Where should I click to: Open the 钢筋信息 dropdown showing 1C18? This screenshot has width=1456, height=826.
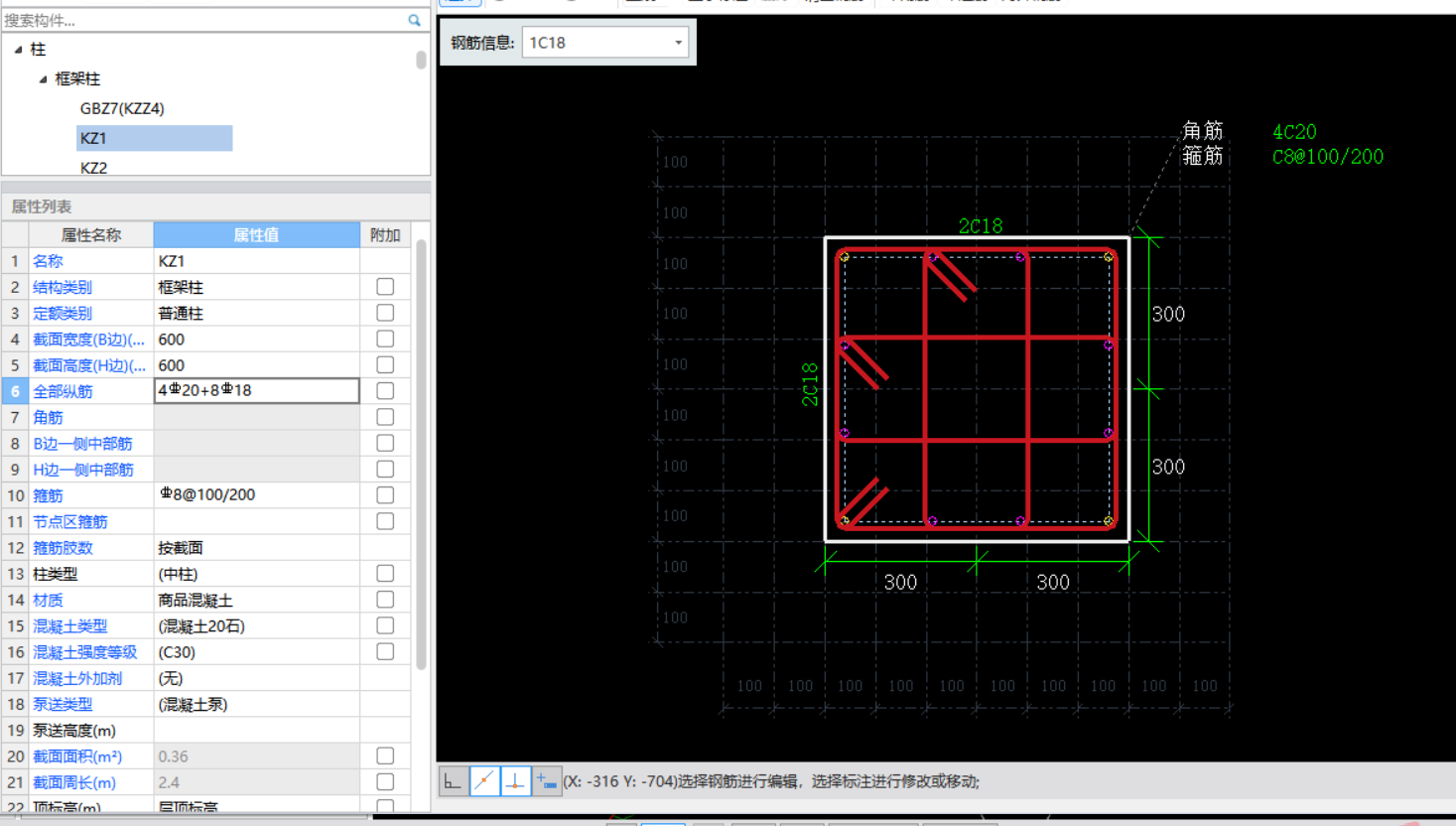point(605,42)
